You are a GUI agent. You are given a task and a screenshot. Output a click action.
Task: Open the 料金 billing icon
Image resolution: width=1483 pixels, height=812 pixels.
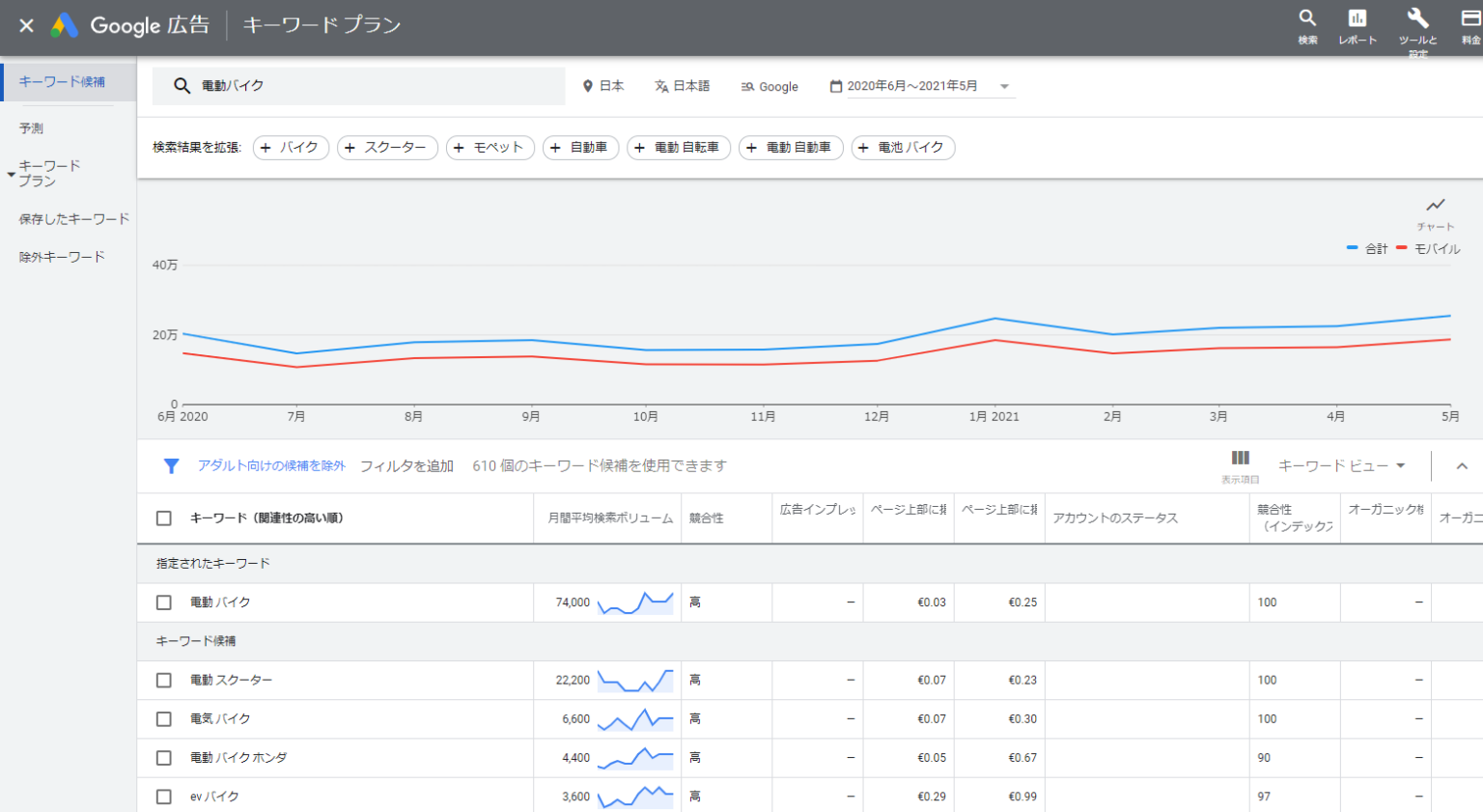(1470, 26)
